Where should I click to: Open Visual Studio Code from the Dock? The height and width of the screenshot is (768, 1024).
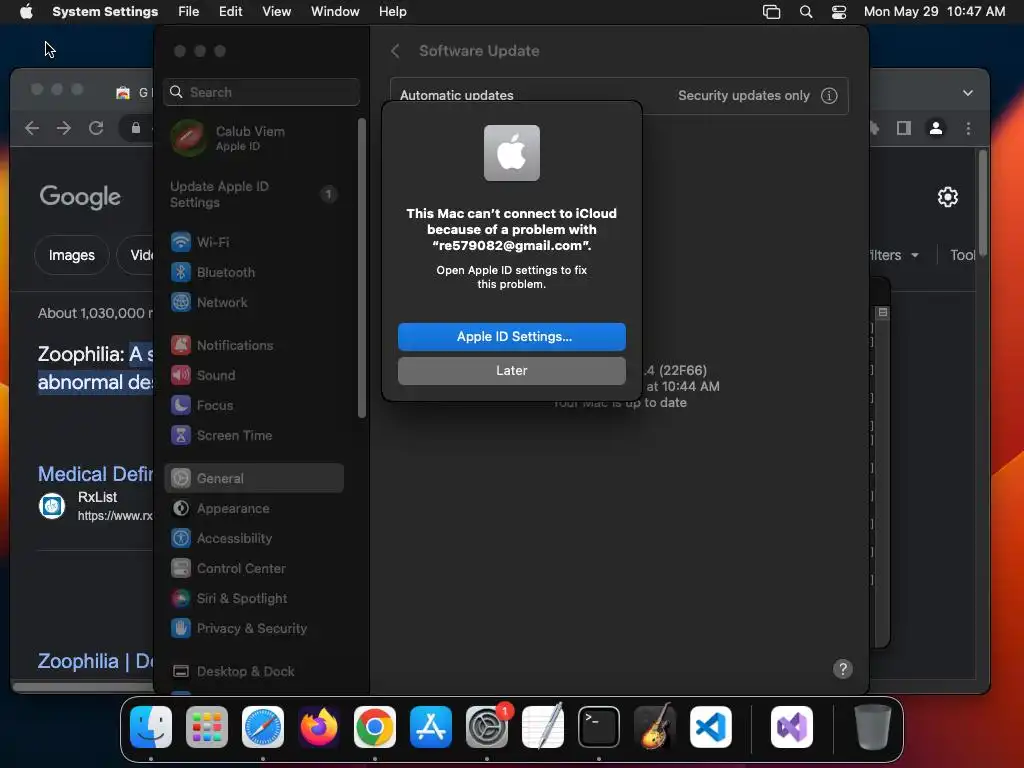pyautogui.click(x=711, y=727)
